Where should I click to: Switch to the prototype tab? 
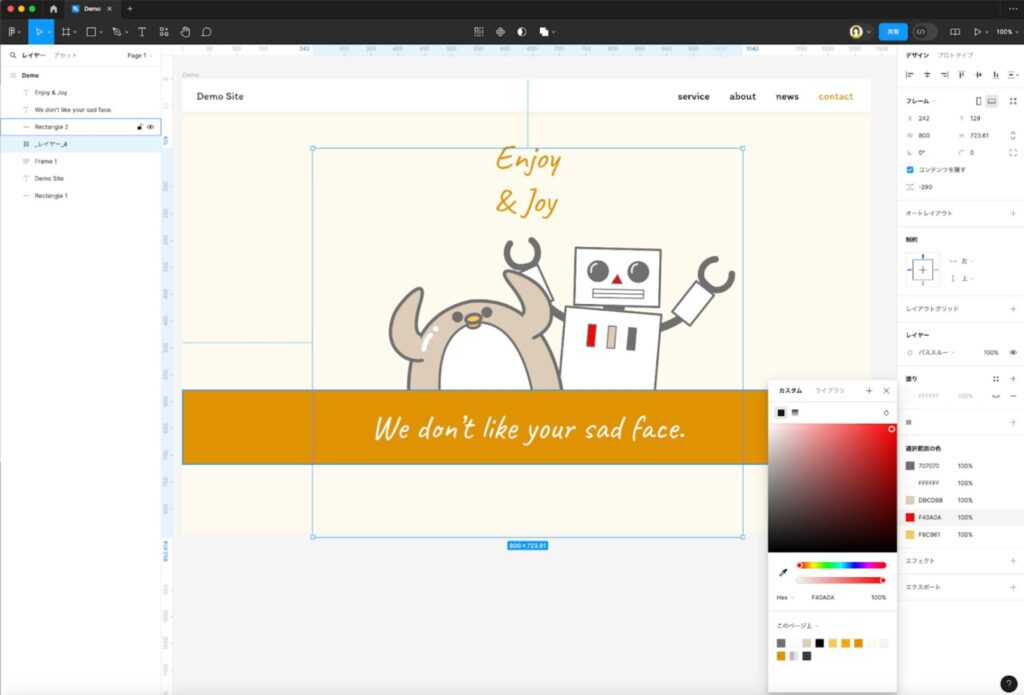955,56
